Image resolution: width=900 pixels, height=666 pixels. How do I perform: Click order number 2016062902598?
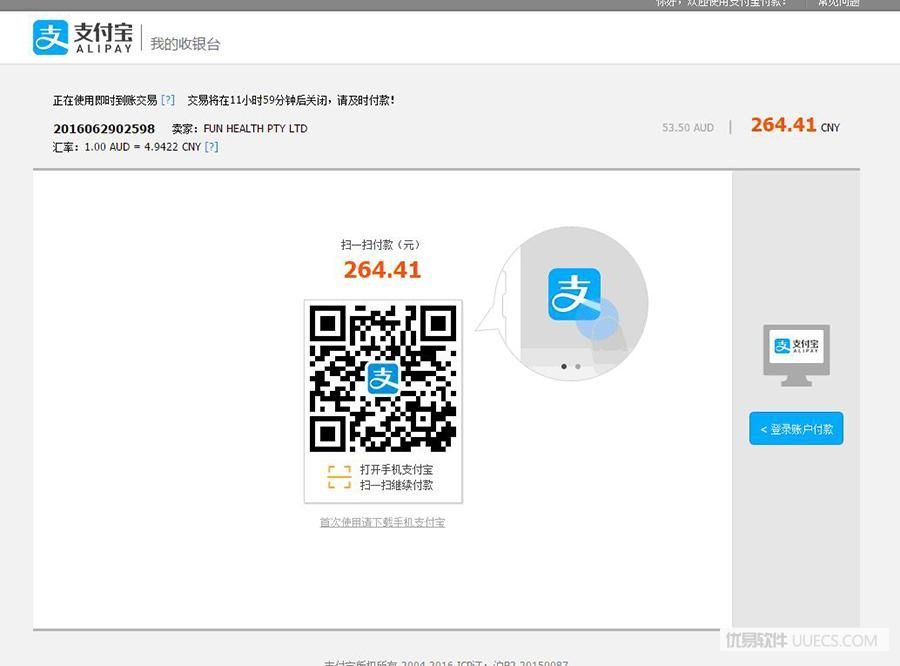tap(104, 129)
